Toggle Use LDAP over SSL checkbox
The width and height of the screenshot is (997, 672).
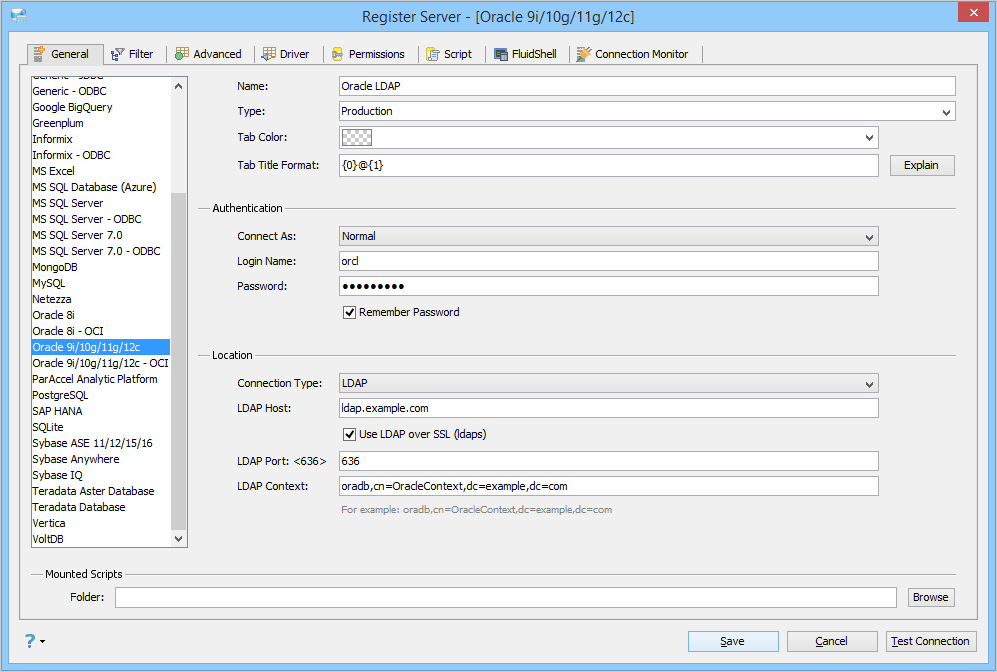(x=349, y=434)
